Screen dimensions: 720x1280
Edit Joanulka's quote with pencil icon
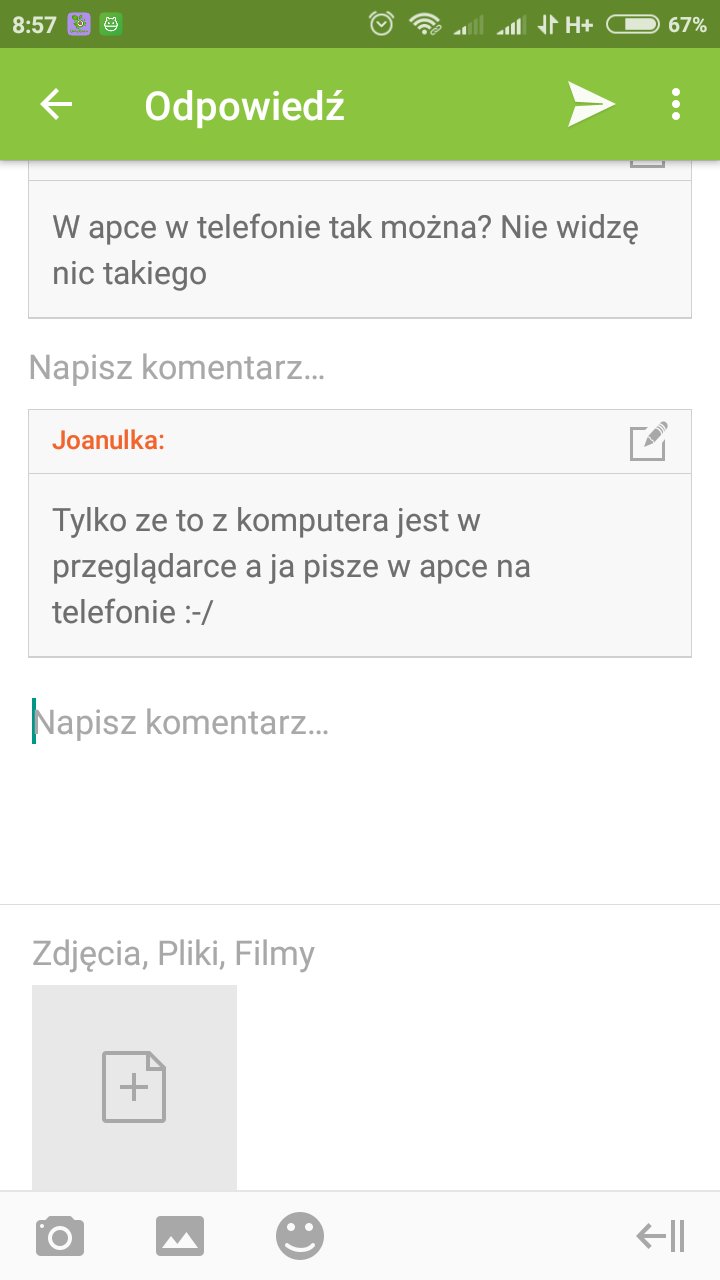pos(648,441)
